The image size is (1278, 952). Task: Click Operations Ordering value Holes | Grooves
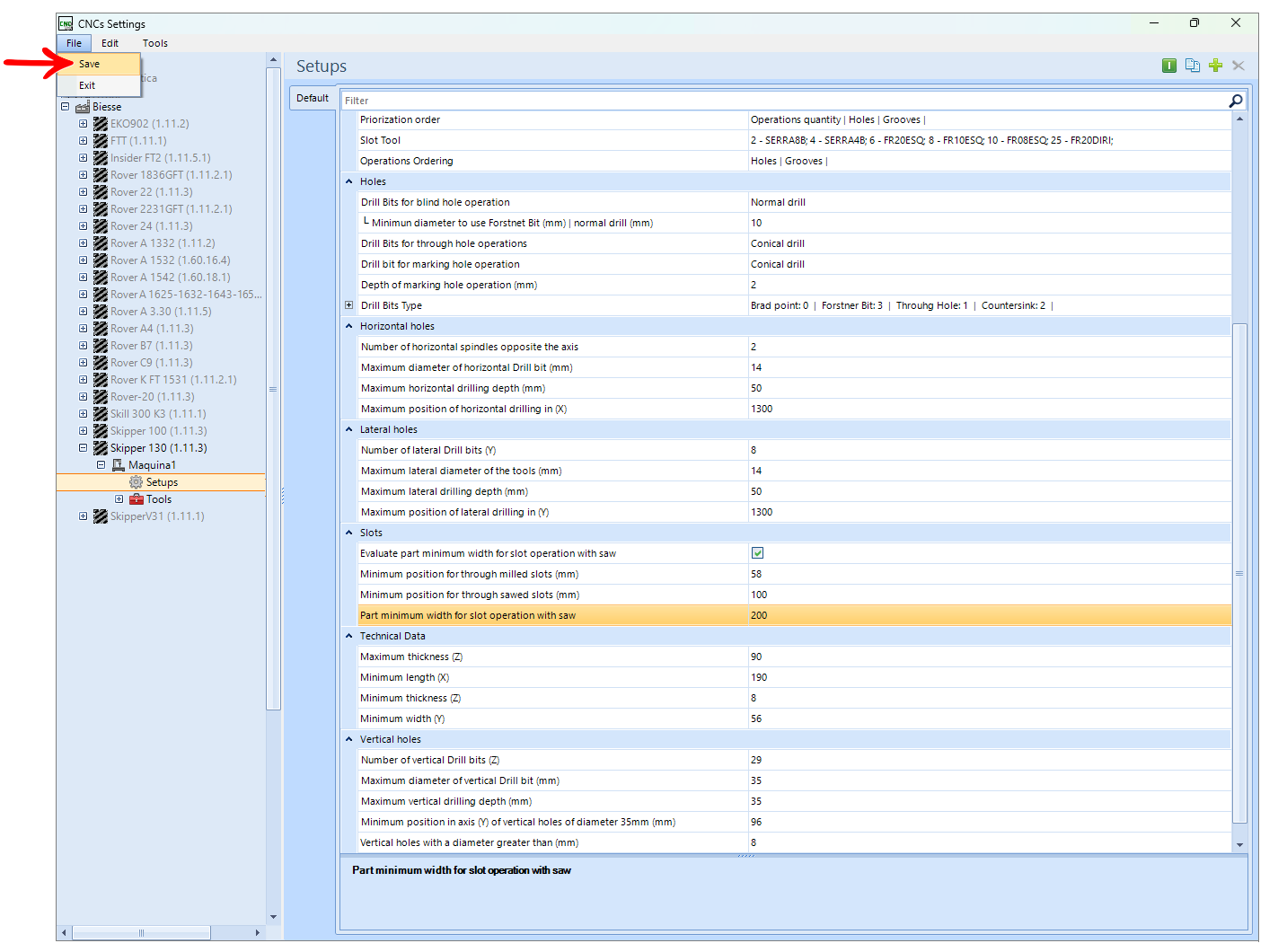(990, 161)
